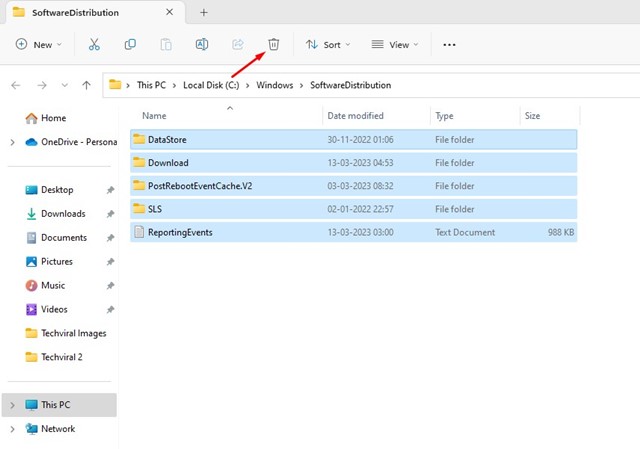Open the View layout dropdown

tap(394, 44)
